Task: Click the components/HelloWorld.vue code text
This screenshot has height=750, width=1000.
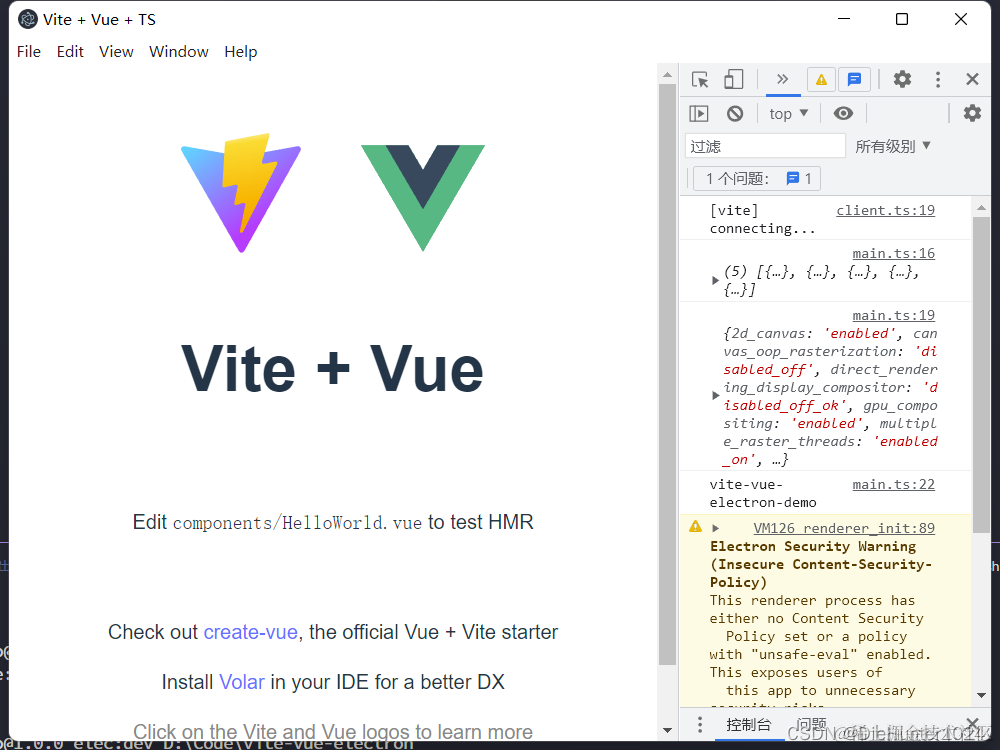Action: point(297,523)
